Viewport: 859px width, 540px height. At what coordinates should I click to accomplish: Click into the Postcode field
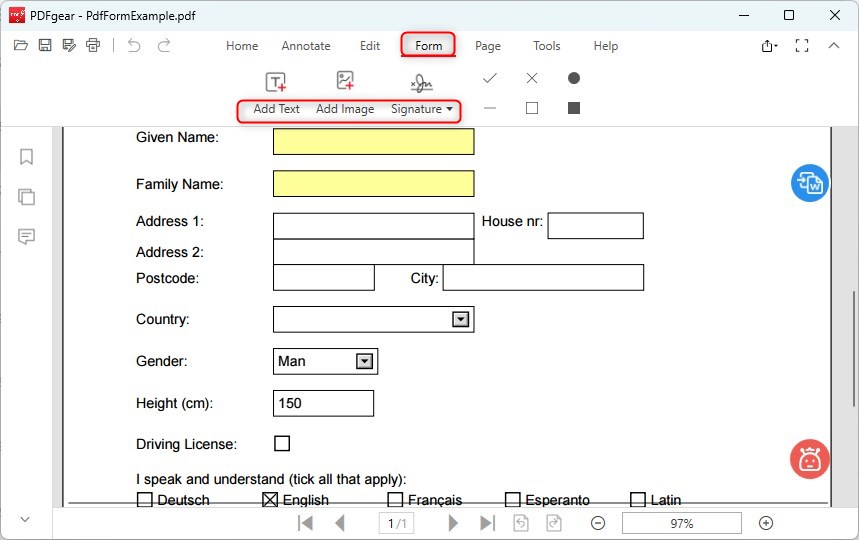click(324, 278)
